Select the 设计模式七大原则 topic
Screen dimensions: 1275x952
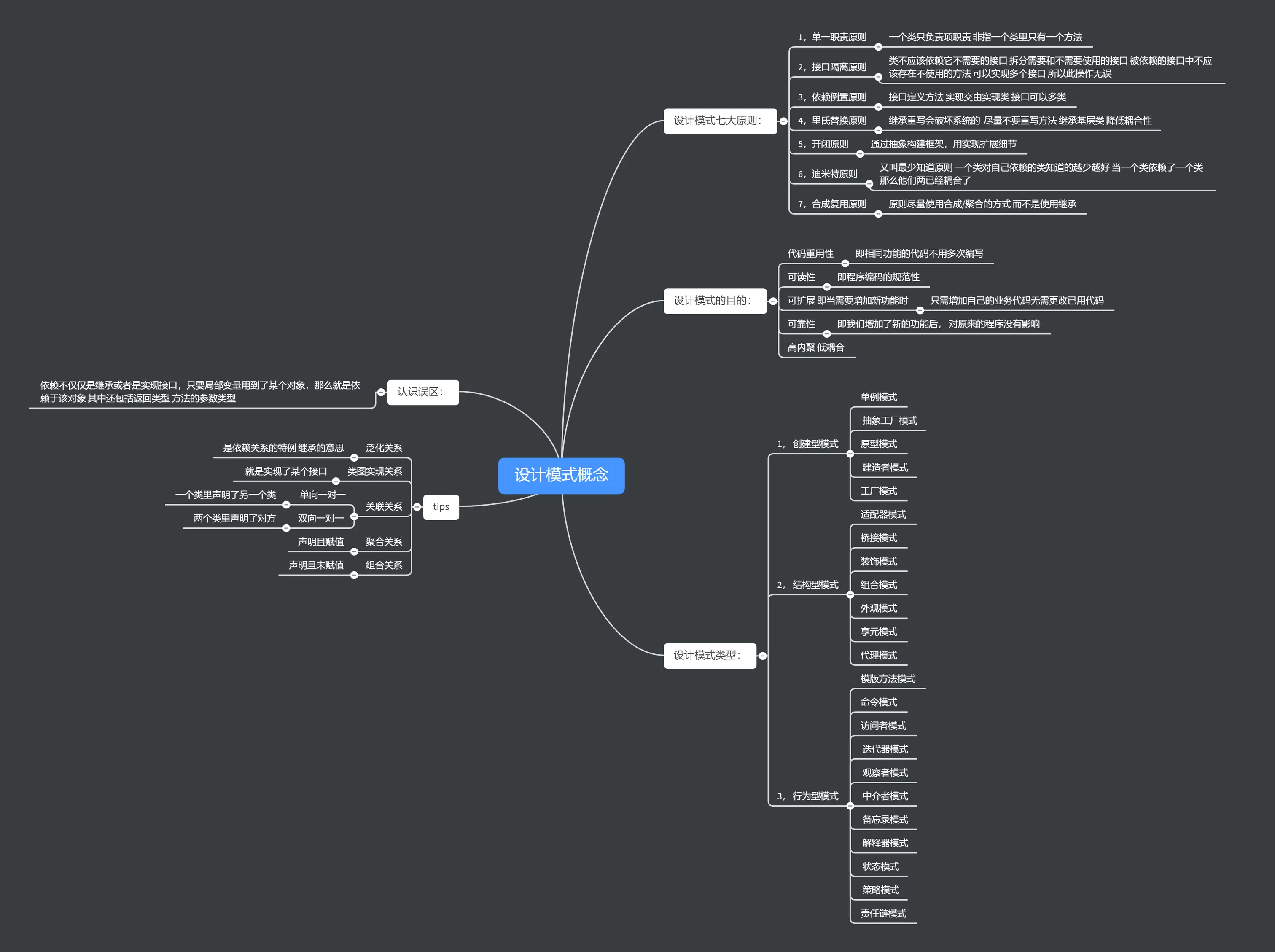click(x=720, y=121)
